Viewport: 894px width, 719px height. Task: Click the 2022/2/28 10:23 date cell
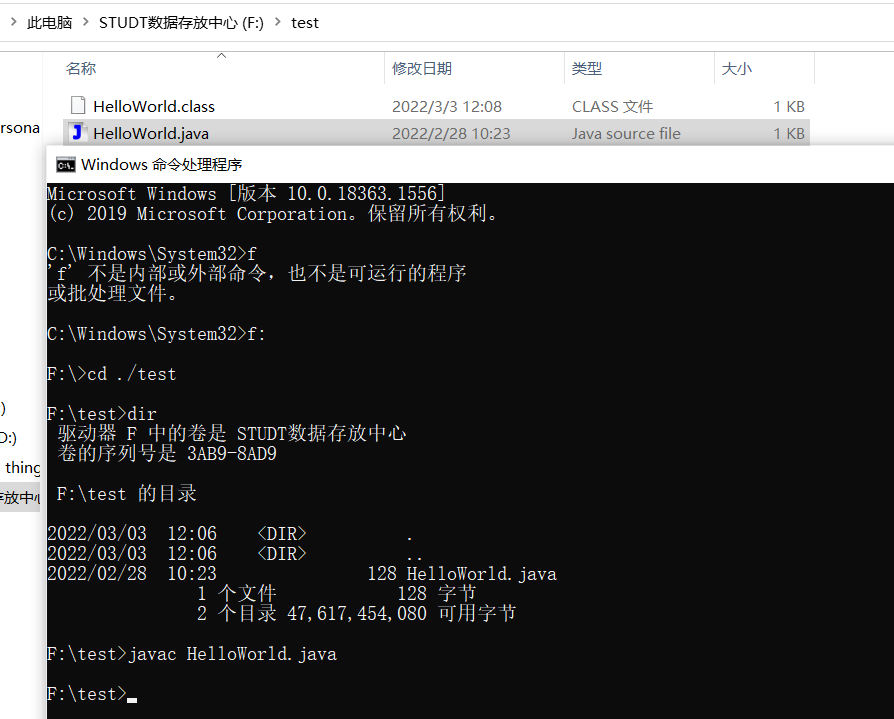[x=451, y=133]
